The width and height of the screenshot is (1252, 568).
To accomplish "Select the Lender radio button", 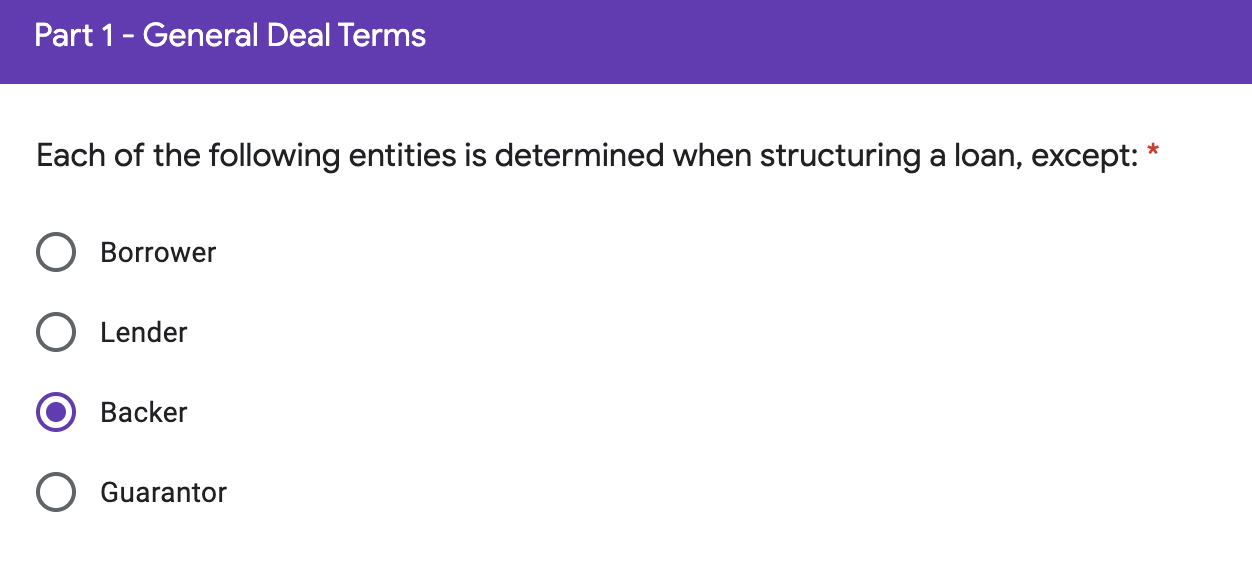I will tap(56, 332).
